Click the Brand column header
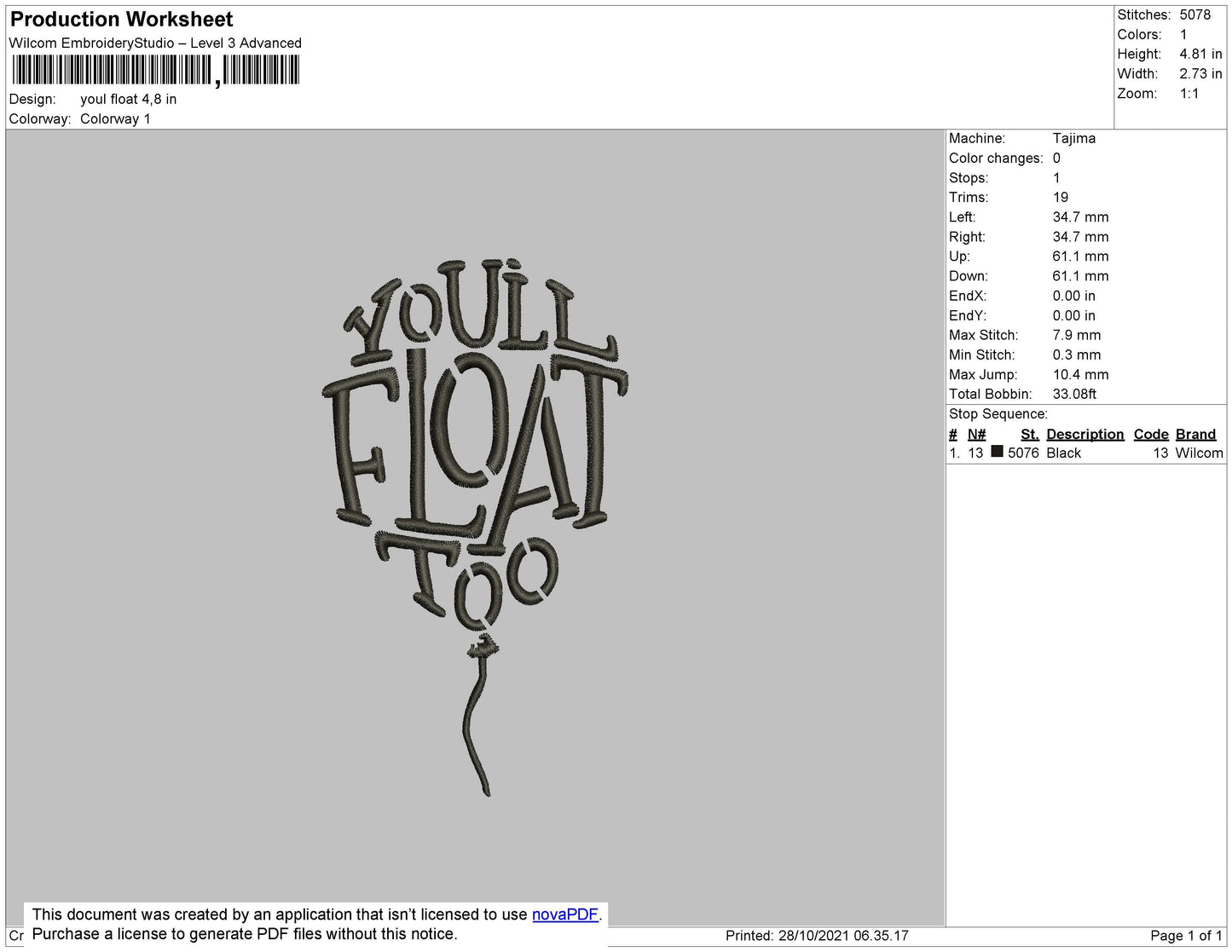Viewport: 1232px width, 952px height. click(x=1195, y=434)
